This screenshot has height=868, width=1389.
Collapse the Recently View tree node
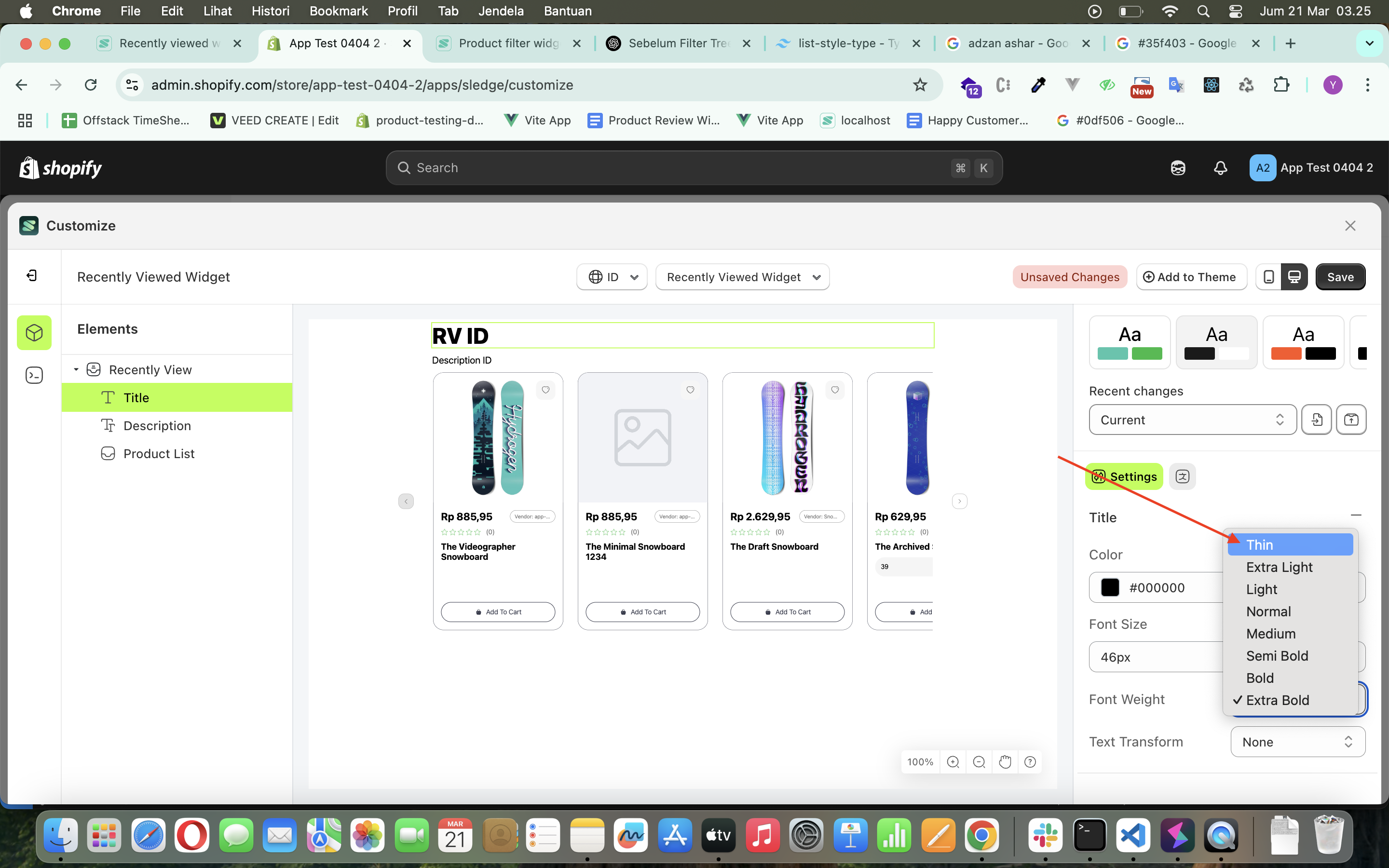tap(76, 370)
